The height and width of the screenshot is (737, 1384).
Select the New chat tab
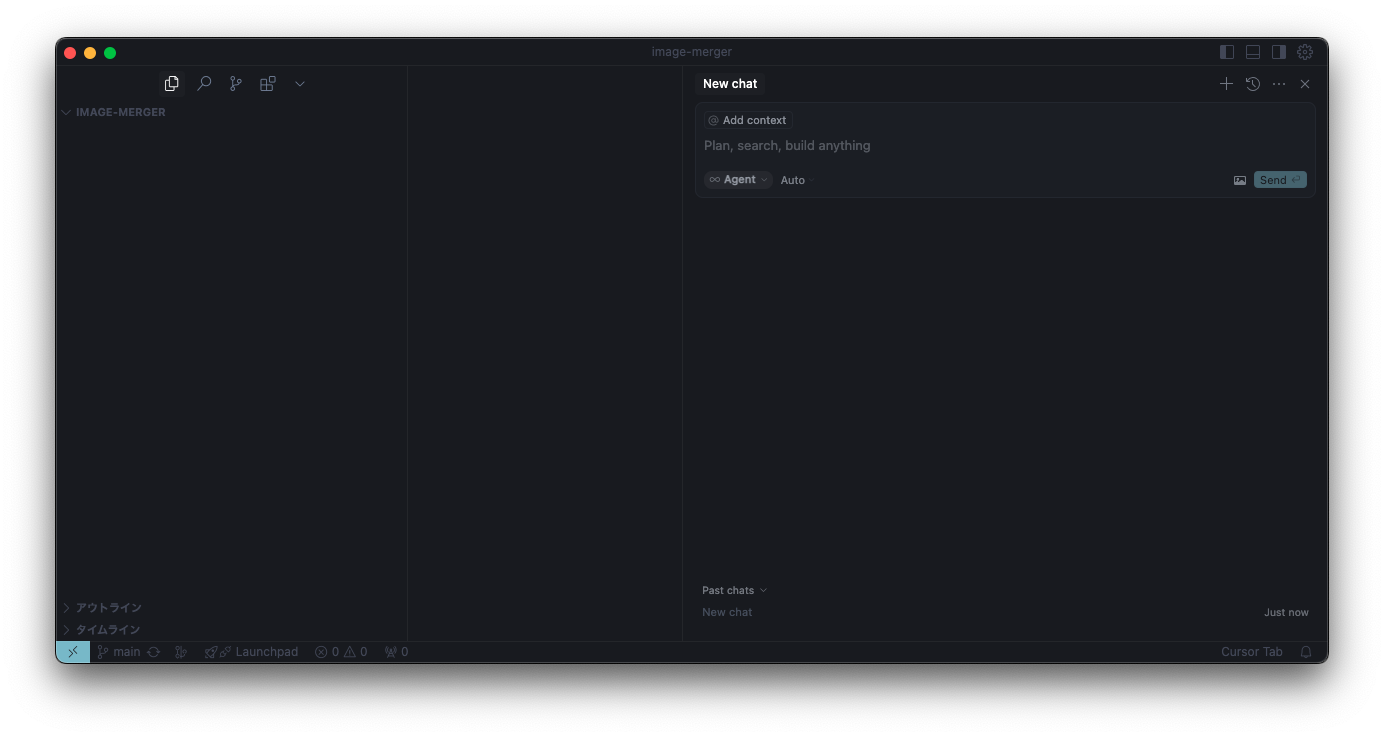coord(730,84)
